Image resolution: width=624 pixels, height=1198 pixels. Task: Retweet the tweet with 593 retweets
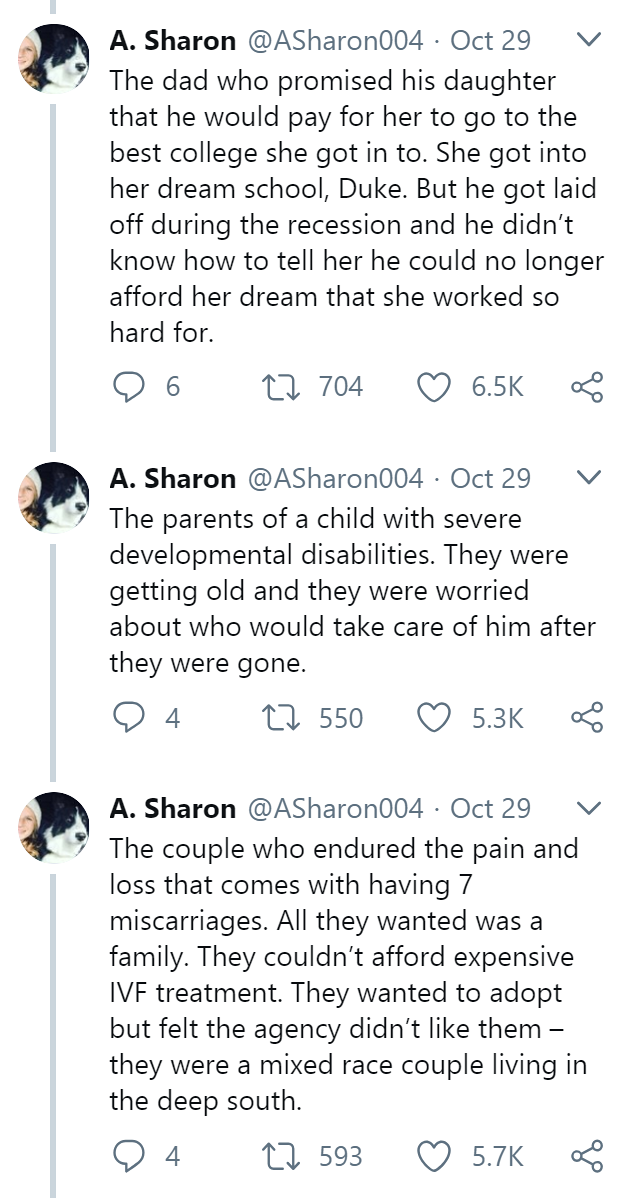click(x=280, y=1156)
